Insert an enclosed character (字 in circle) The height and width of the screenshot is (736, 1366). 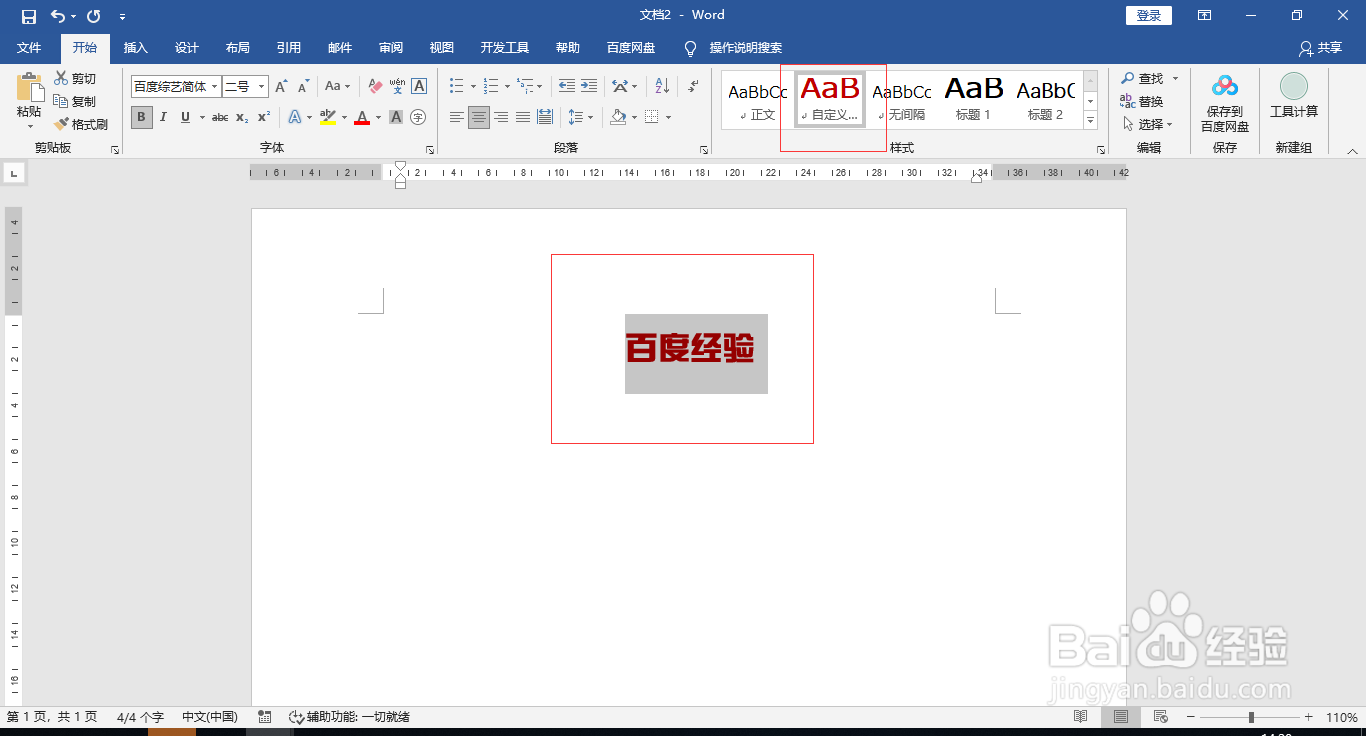click(418, 117)
